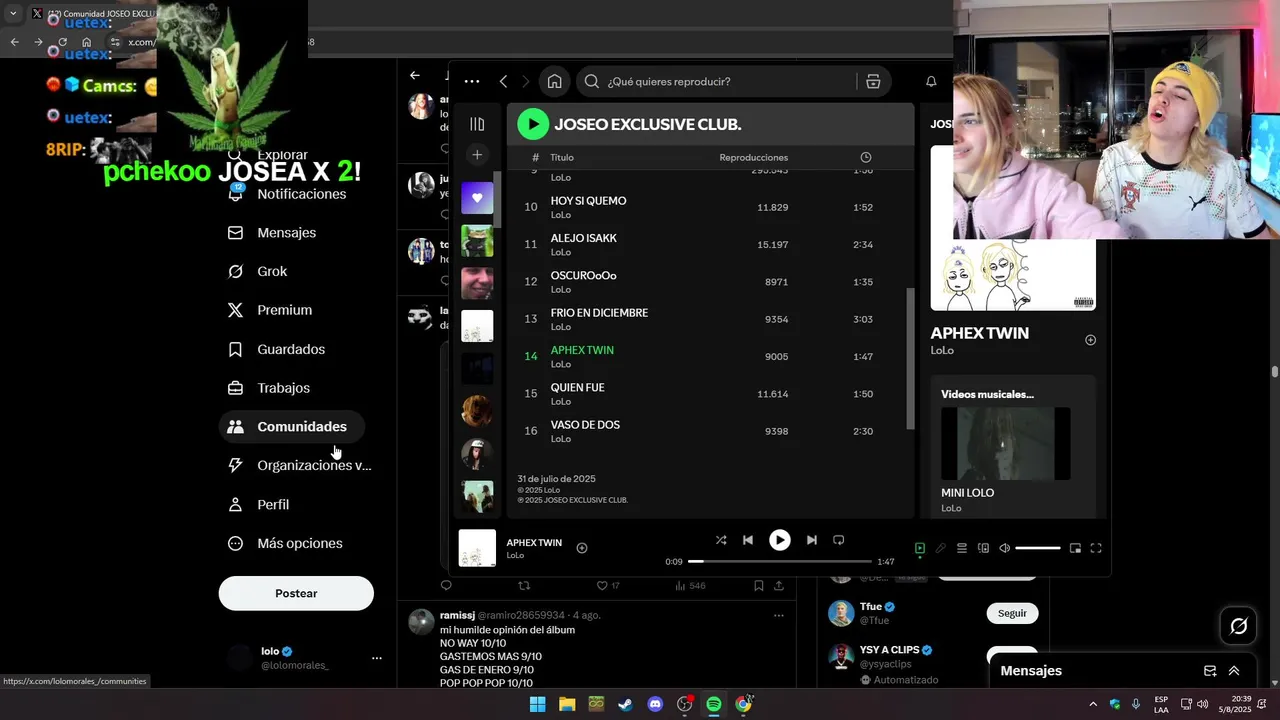Expand the Mensajes drawer chevrons

pos(1234,671)
